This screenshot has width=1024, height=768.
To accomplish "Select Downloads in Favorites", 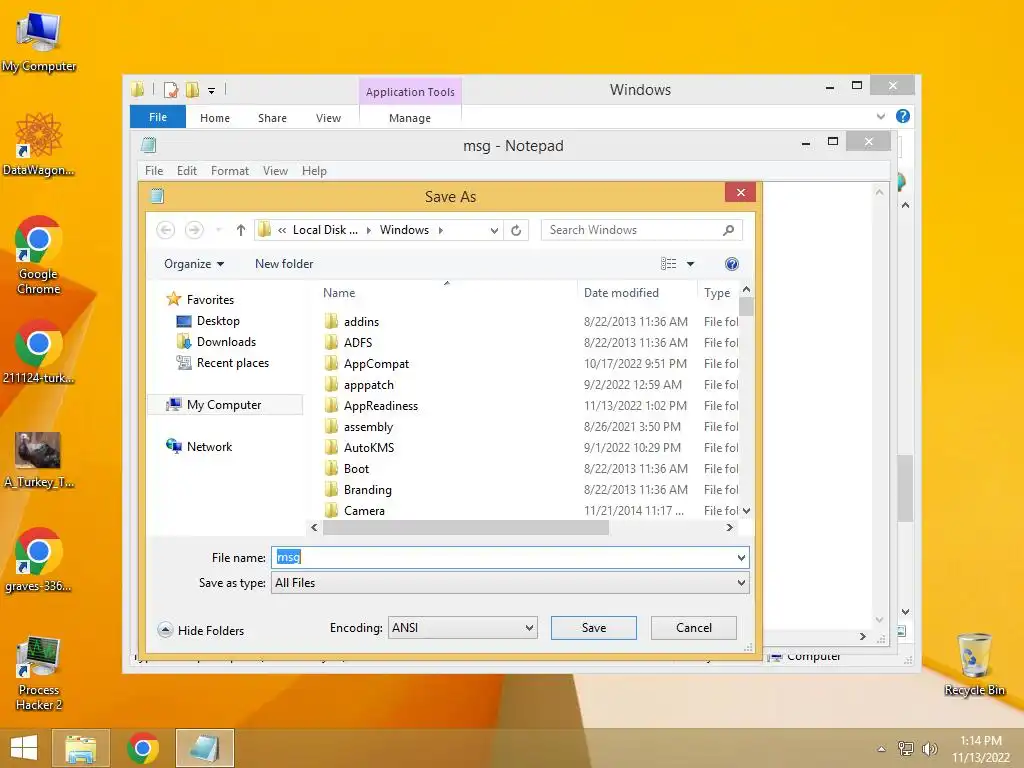I will [226, 342].
